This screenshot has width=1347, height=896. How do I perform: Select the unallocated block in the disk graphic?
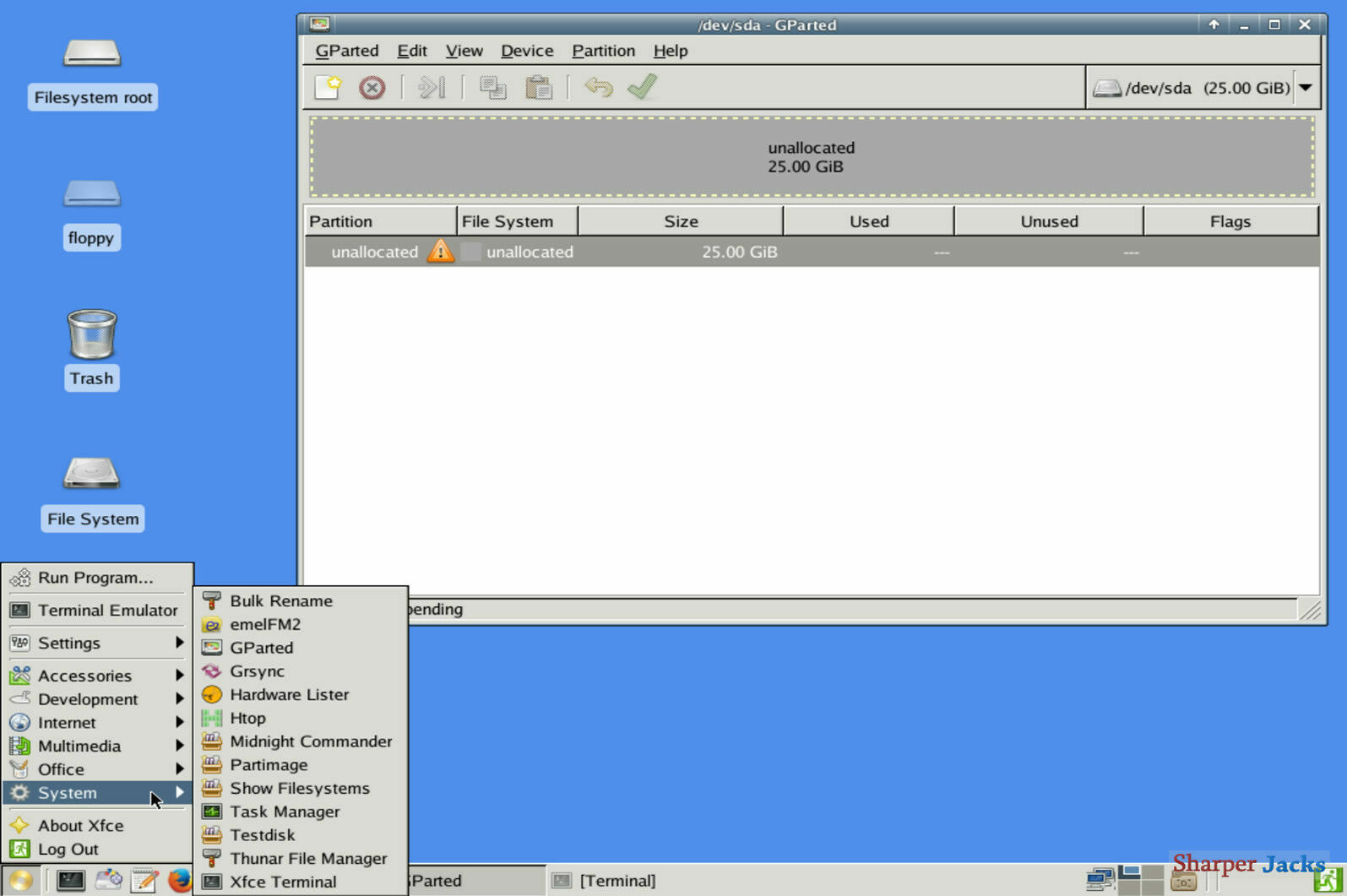pyautogui.click(x=812, y=157)
